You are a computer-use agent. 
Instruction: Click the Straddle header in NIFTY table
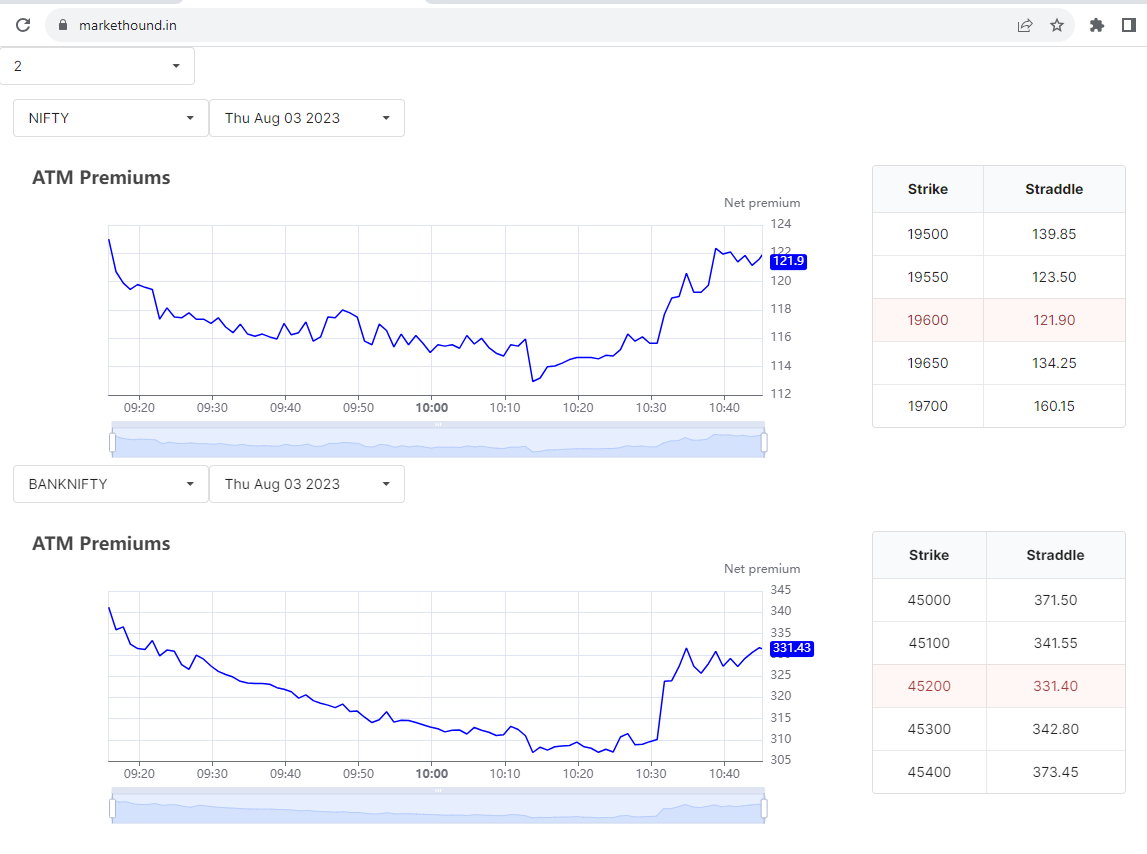click(1054, 189)
